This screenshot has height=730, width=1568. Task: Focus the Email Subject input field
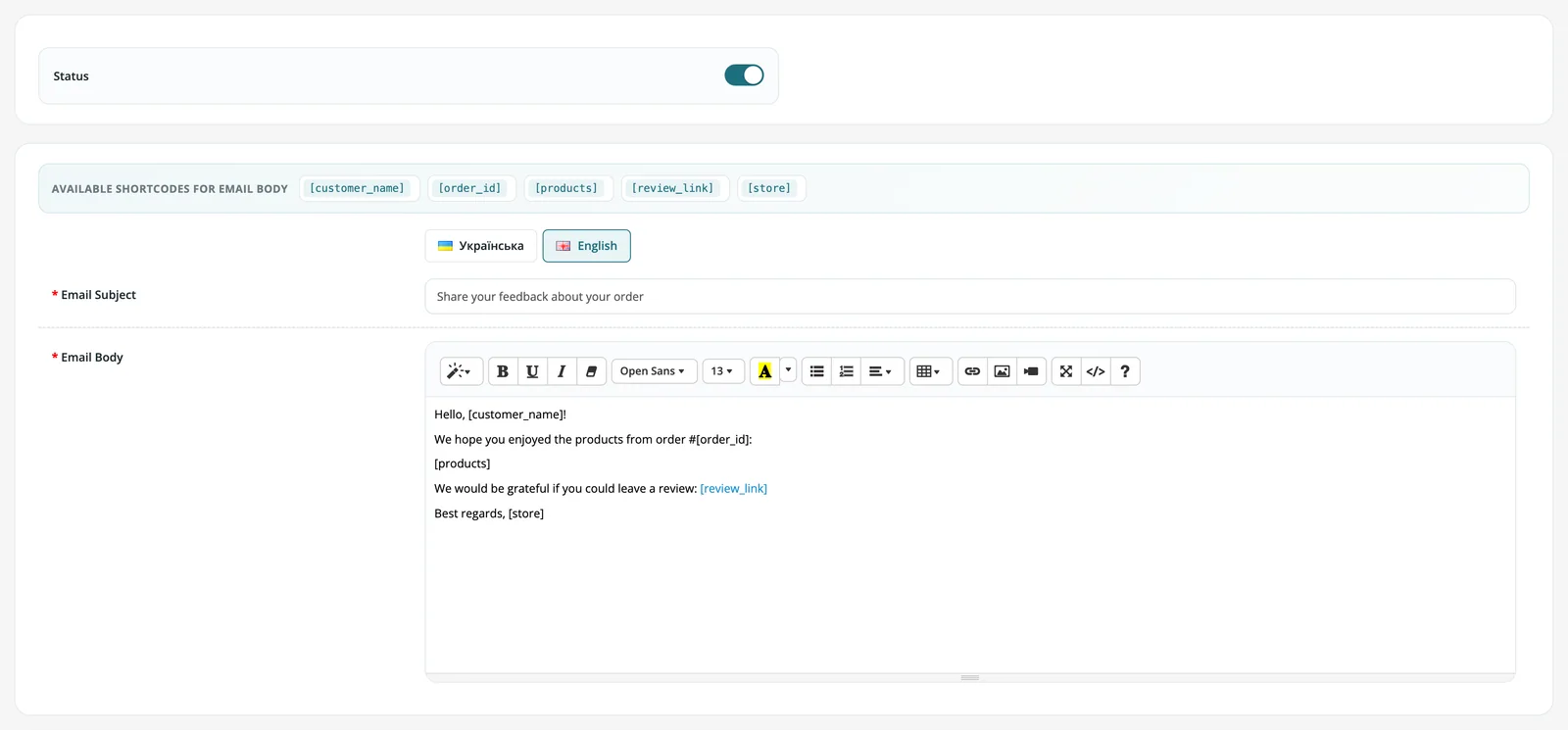pos(969,297)
